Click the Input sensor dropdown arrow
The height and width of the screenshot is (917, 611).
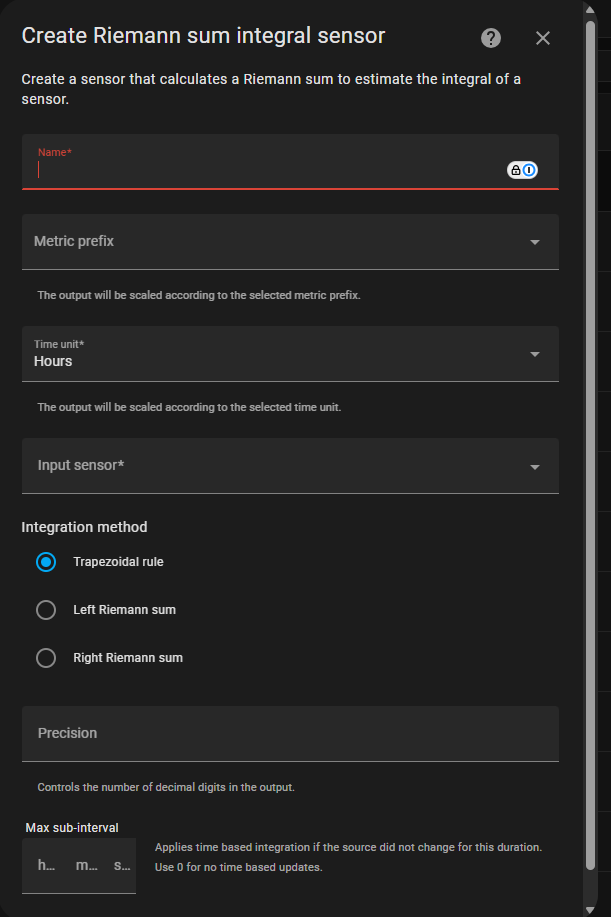coord(535,467)
